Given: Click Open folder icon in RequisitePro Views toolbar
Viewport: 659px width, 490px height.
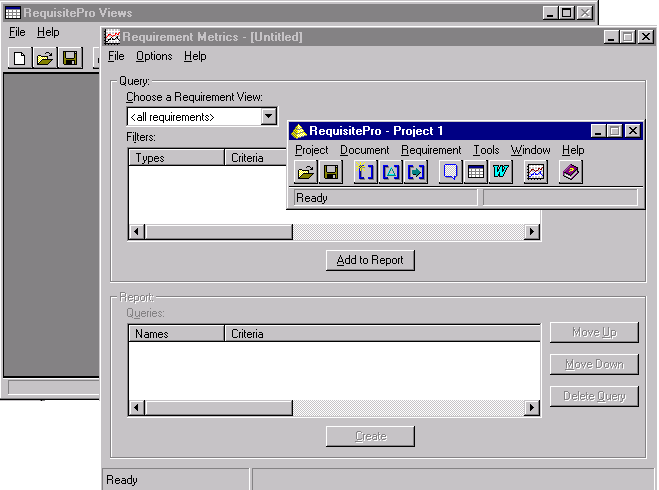Looking at the screenshot, I should pos(45,58).
